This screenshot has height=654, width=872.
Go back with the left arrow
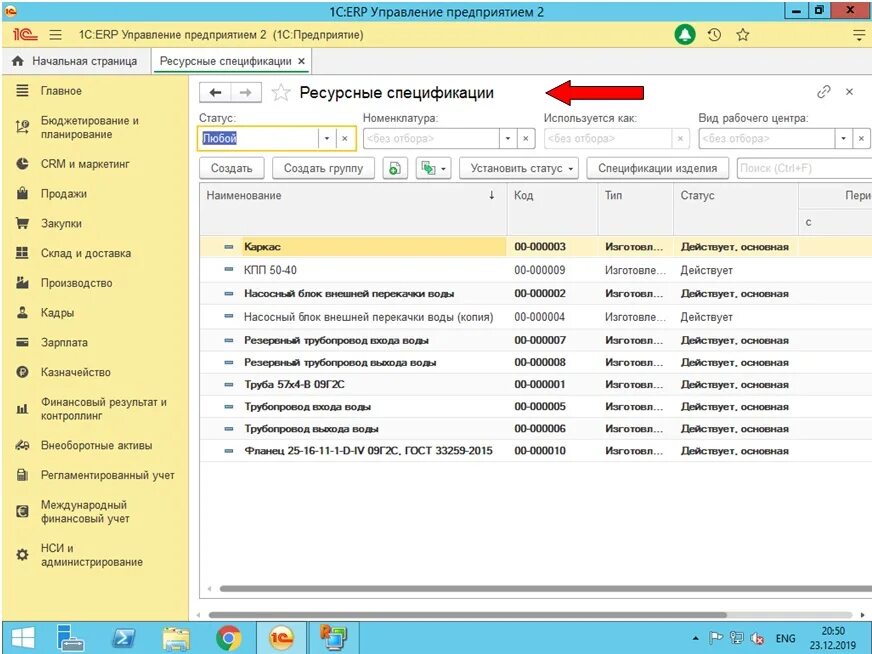tap(215, 92)
